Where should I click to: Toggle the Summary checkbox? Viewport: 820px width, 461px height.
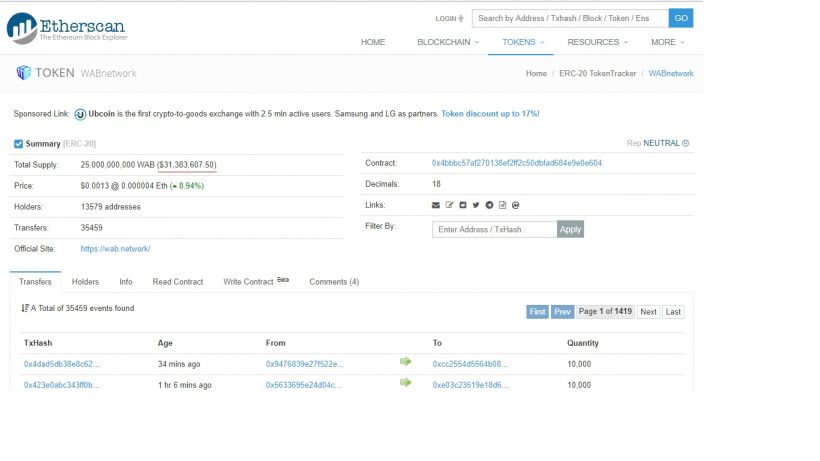pos(18,144)
